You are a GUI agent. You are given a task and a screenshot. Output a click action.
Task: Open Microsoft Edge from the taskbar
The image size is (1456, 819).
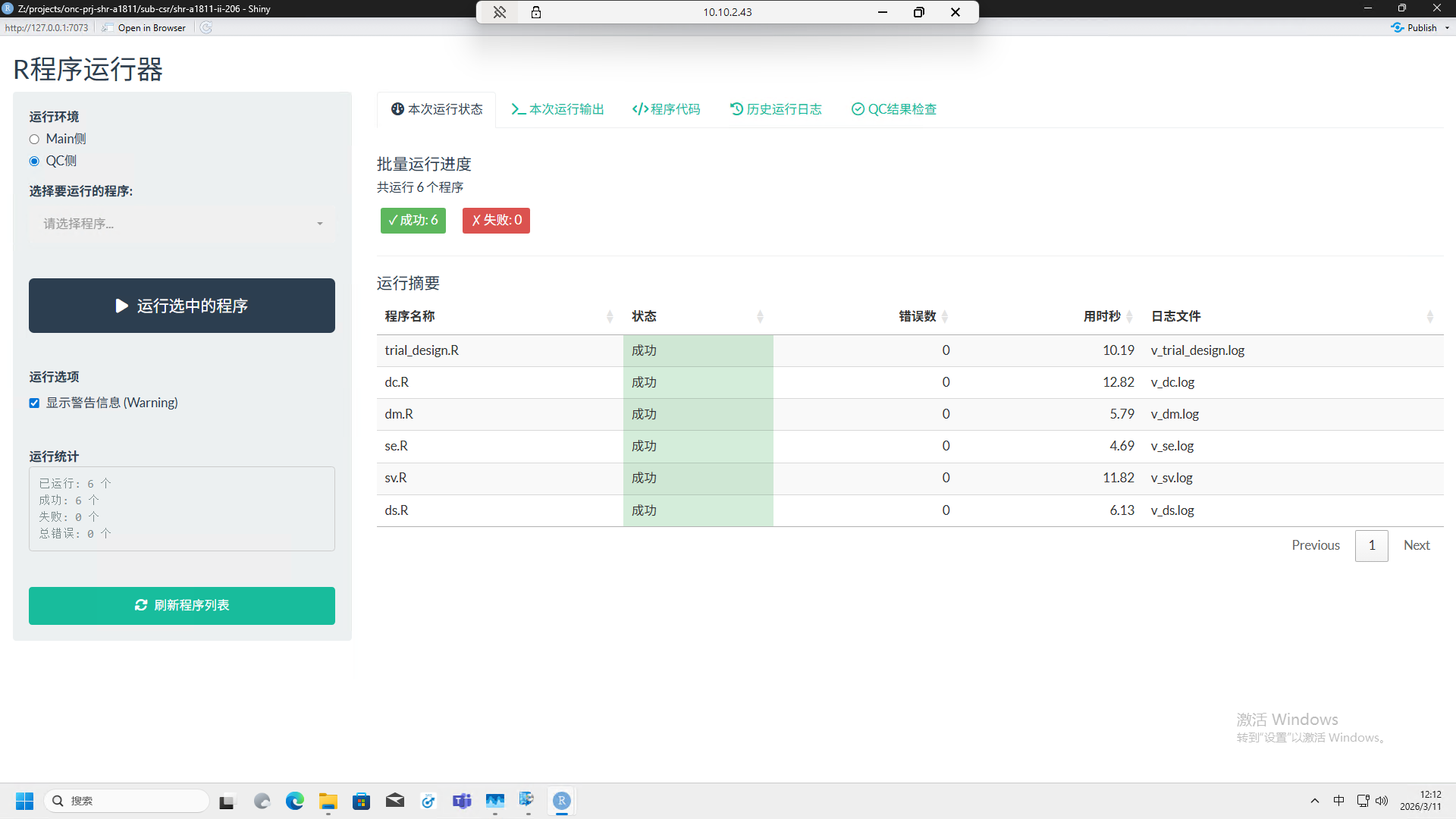tap(294, 801)
